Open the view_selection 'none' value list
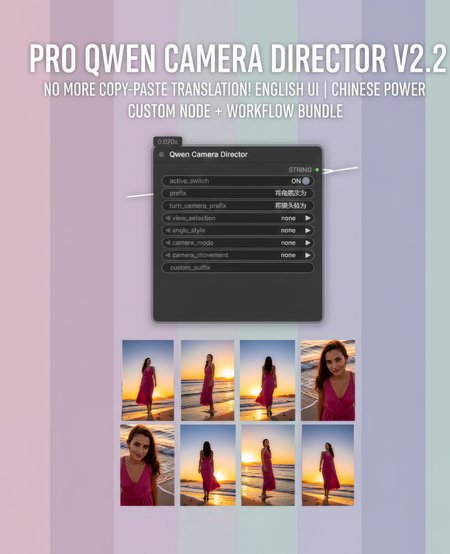Image resolution: width=450 pixels, height=554 pixels. [x=288, y=218]
